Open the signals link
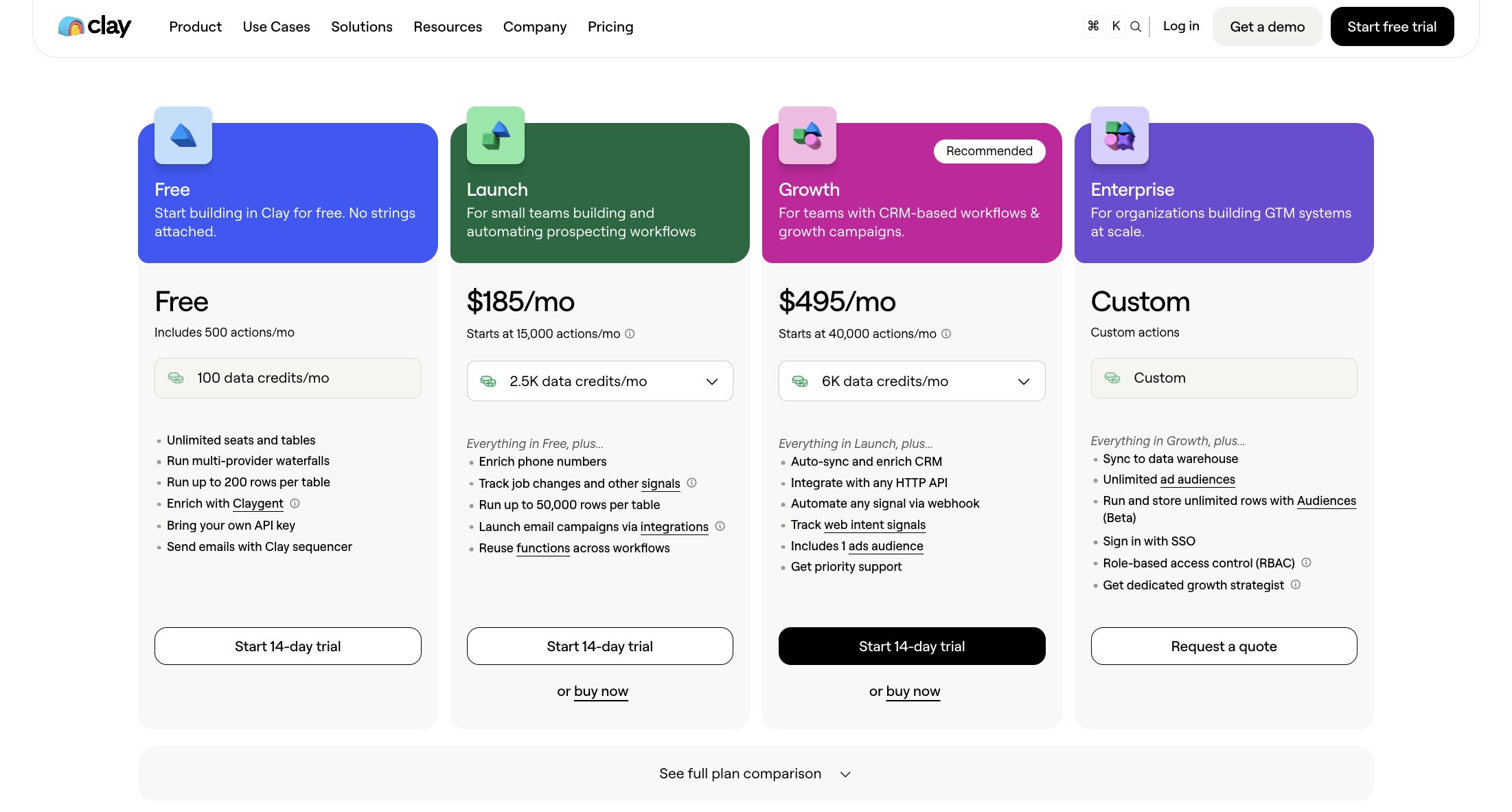The height and width of the screenshot is (812, 1512). coord(661,484)
